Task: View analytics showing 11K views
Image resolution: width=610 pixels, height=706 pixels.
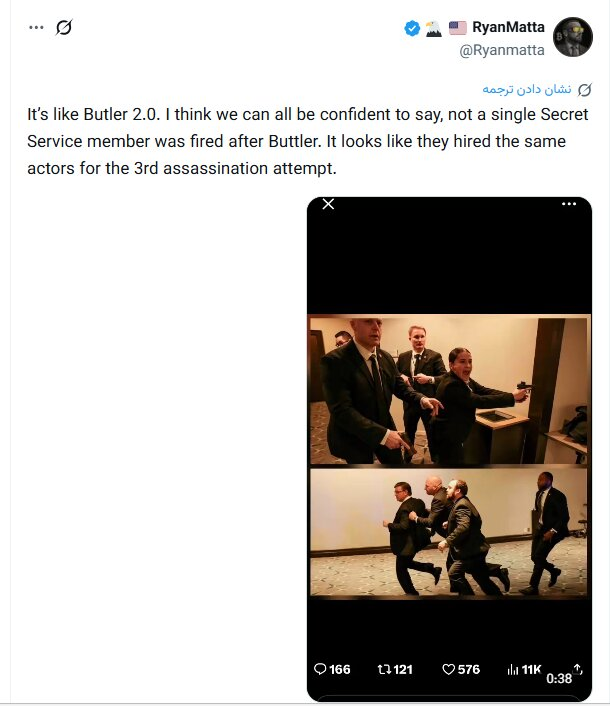Action: click(x=524, y=670)
